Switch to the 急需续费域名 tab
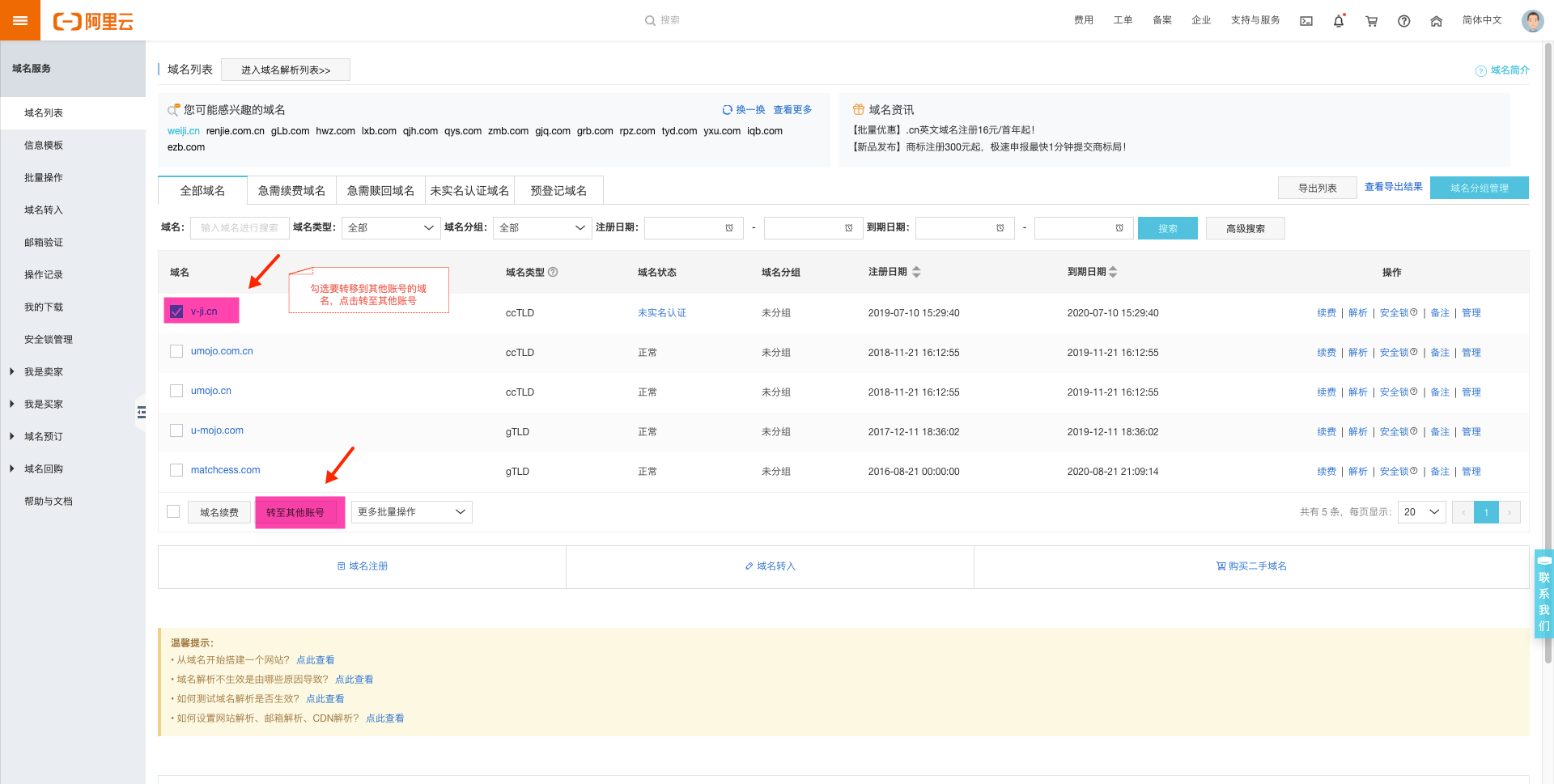Screen dimensions: 1554x784 [291, 191]
